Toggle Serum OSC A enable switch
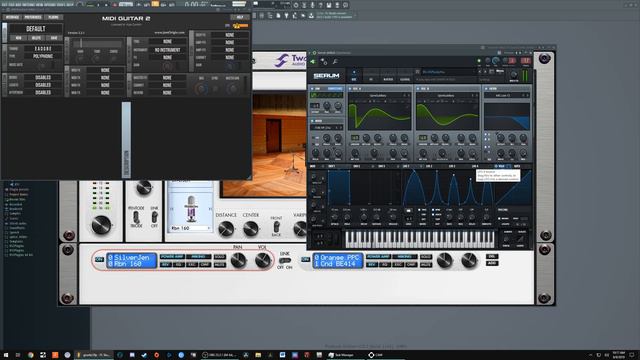Image resolution: width=640 pixels, height=360 pixels. (x=350, y=89)
